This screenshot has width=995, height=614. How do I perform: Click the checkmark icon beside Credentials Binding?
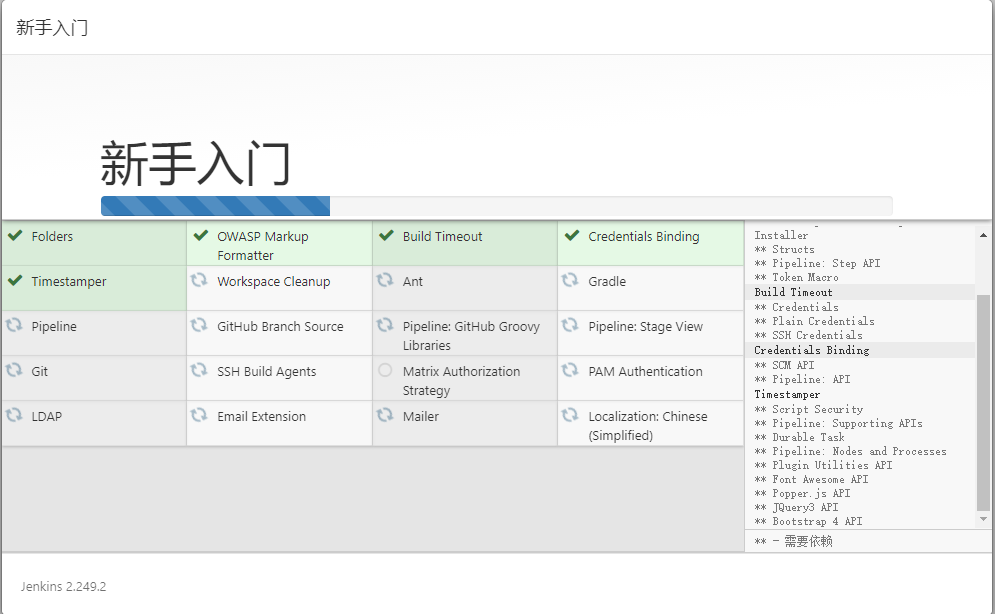click(x=572, y=236)
